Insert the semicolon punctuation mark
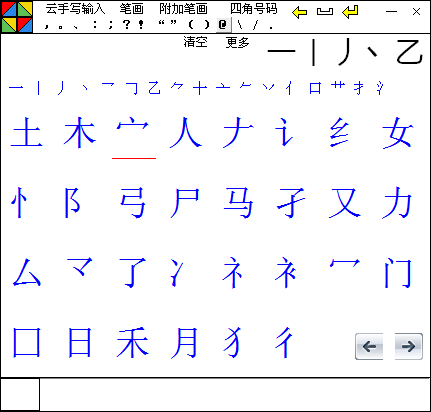The width and height of the screenshot is (431, 412). (x=111, y=25)
